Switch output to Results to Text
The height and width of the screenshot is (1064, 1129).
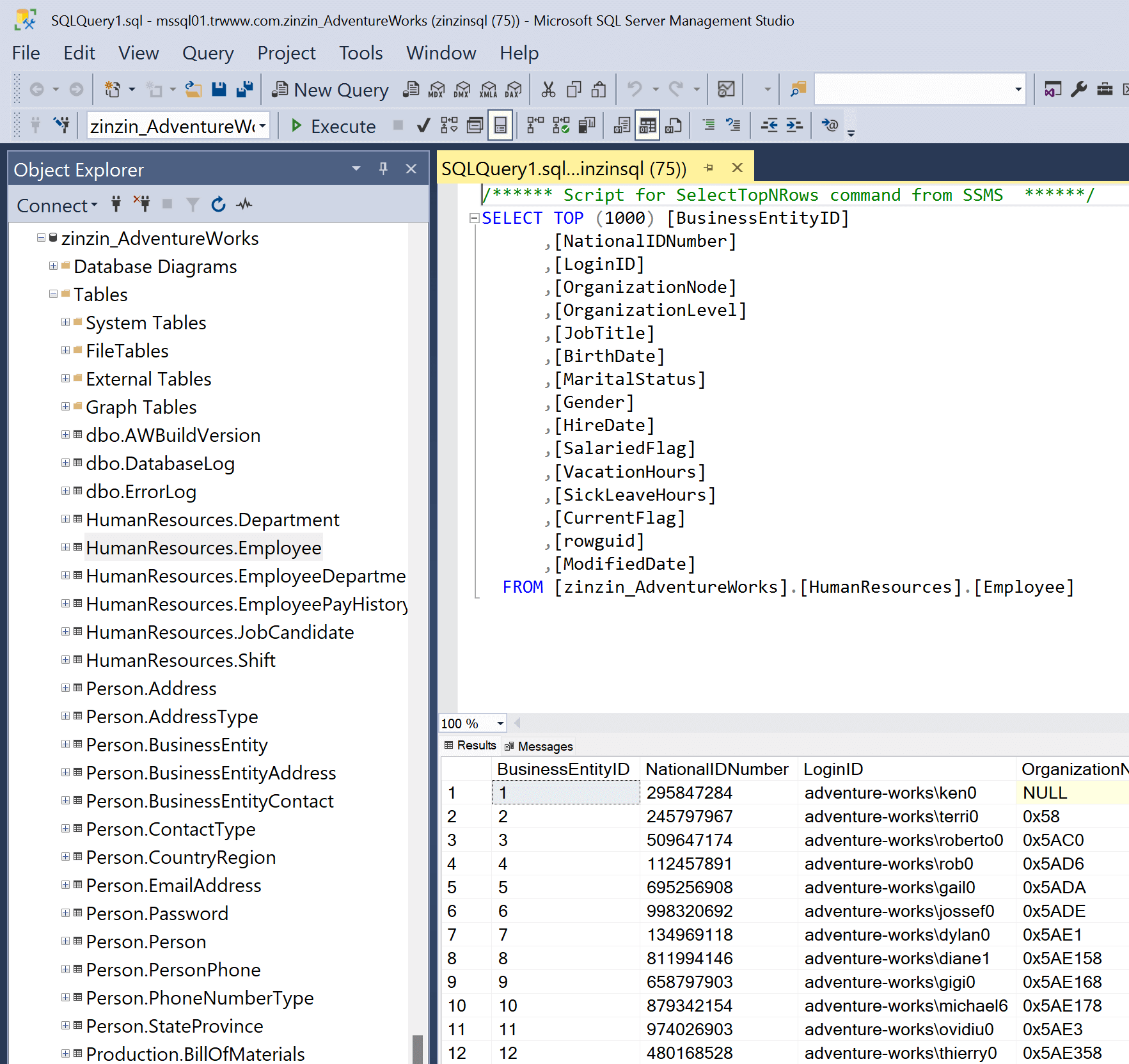pyautogui.click(x=622, y=125)
